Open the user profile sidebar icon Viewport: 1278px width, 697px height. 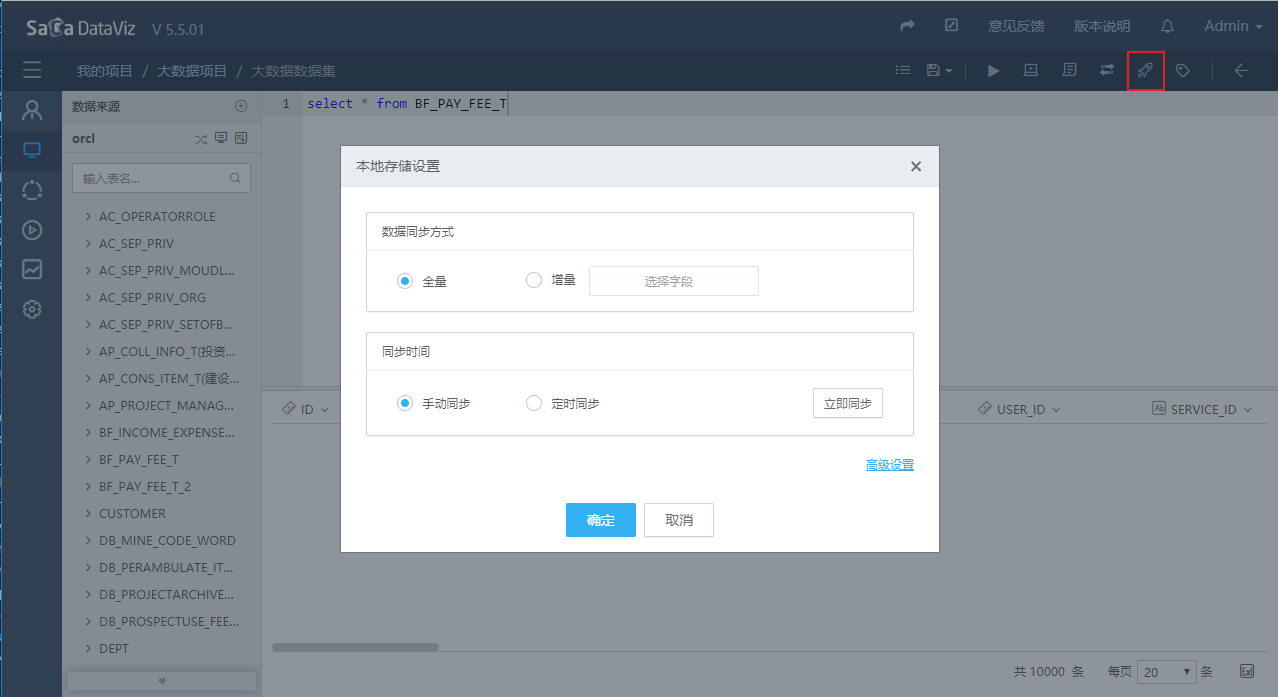[32, 109]
